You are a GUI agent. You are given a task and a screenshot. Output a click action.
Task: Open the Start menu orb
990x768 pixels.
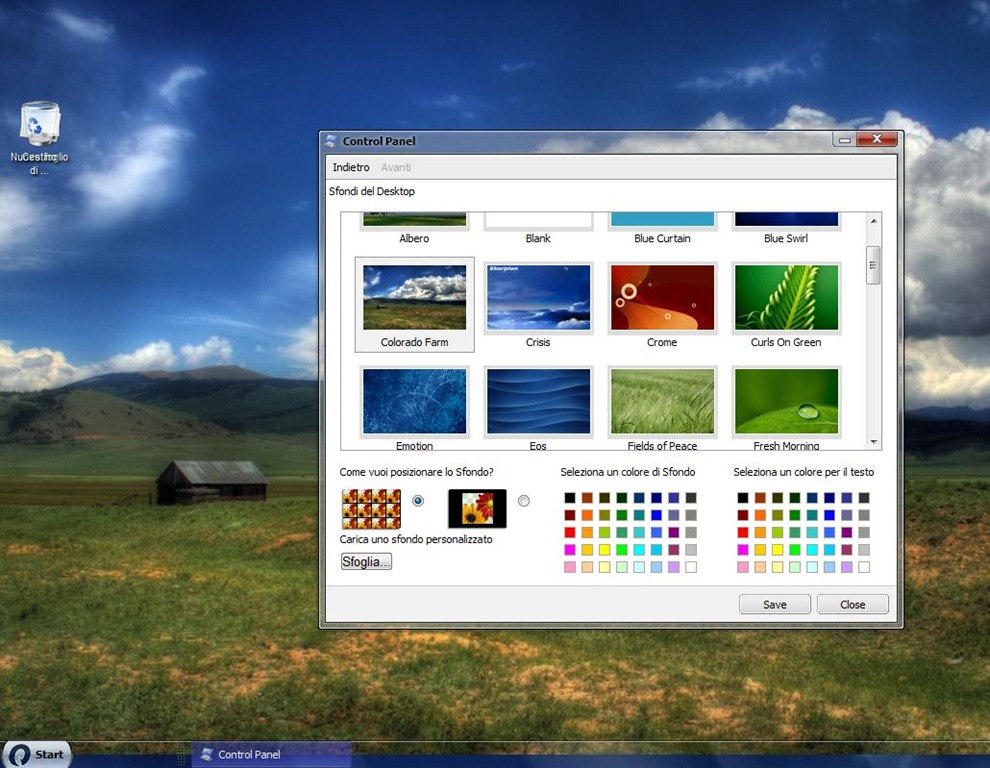(x=20, y=755)
